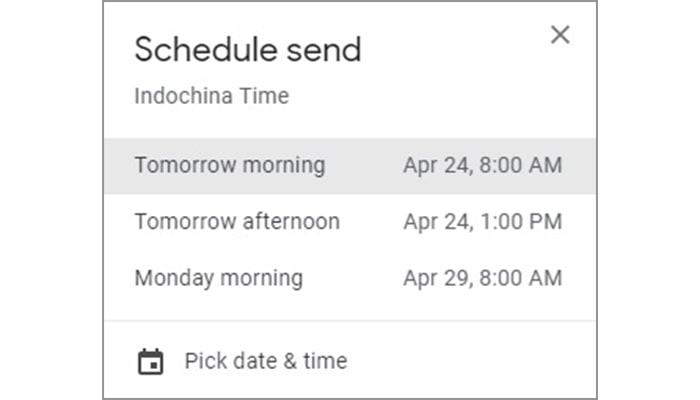The width and height of the screenshot is (700, 400).
Task: Click the highlighted row's gray background gap
Action: click(364, 165)
